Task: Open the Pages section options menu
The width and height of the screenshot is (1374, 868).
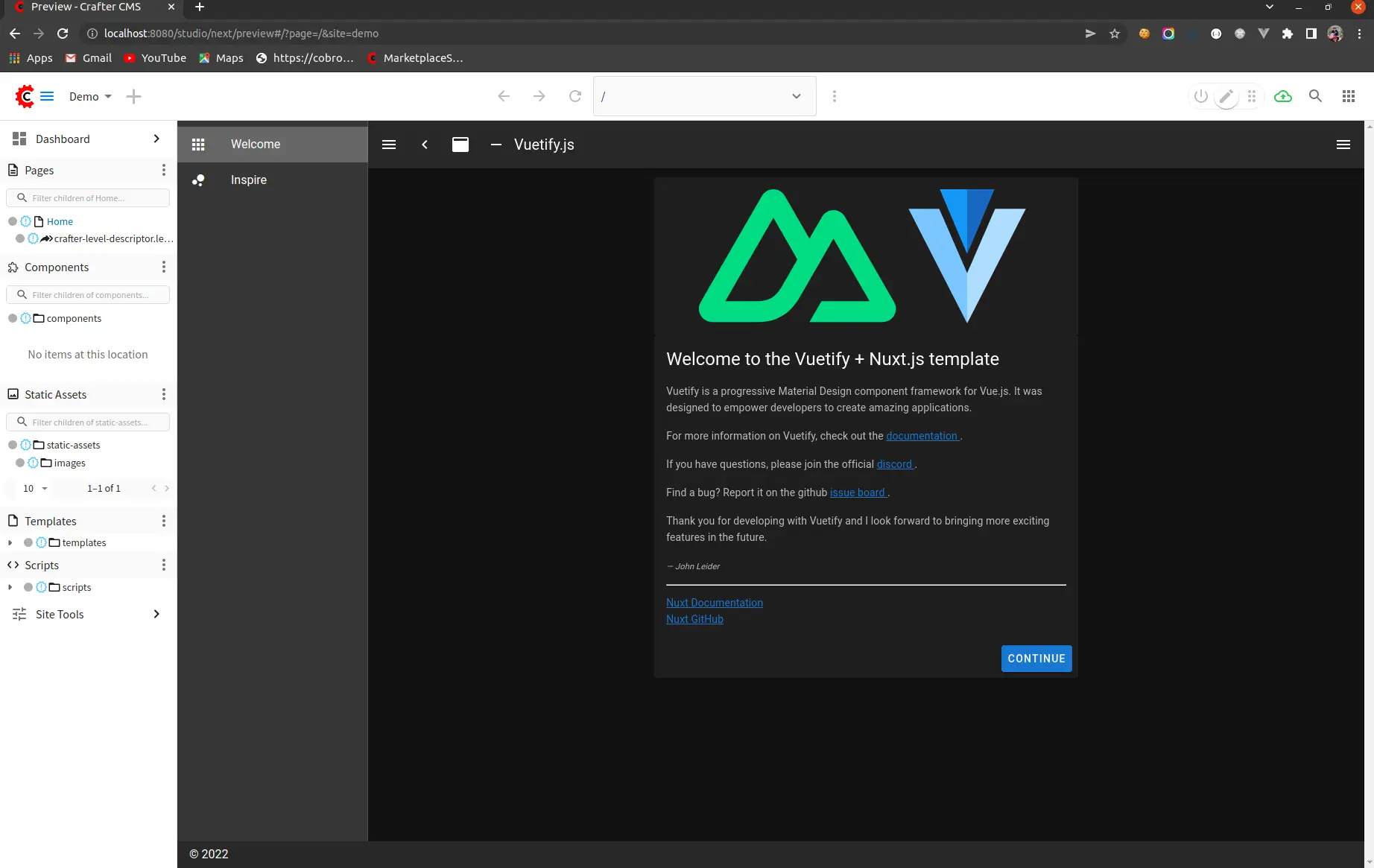Action: tap(164, 171)
